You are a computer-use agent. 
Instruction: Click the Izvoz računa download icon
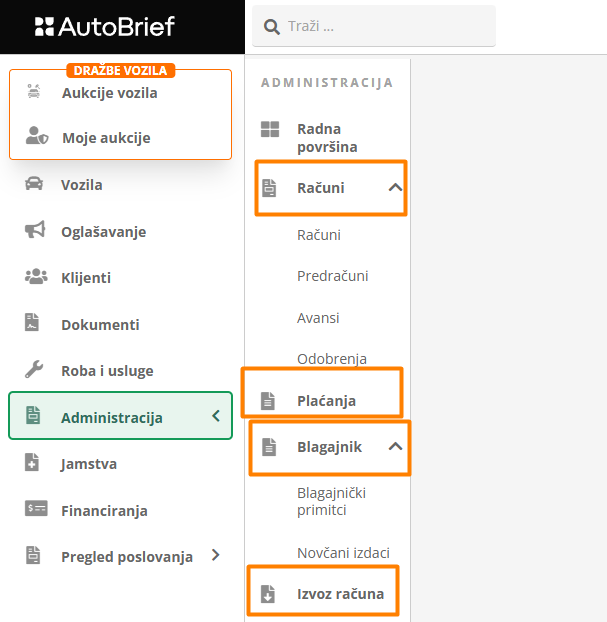(x=267, y=594)
